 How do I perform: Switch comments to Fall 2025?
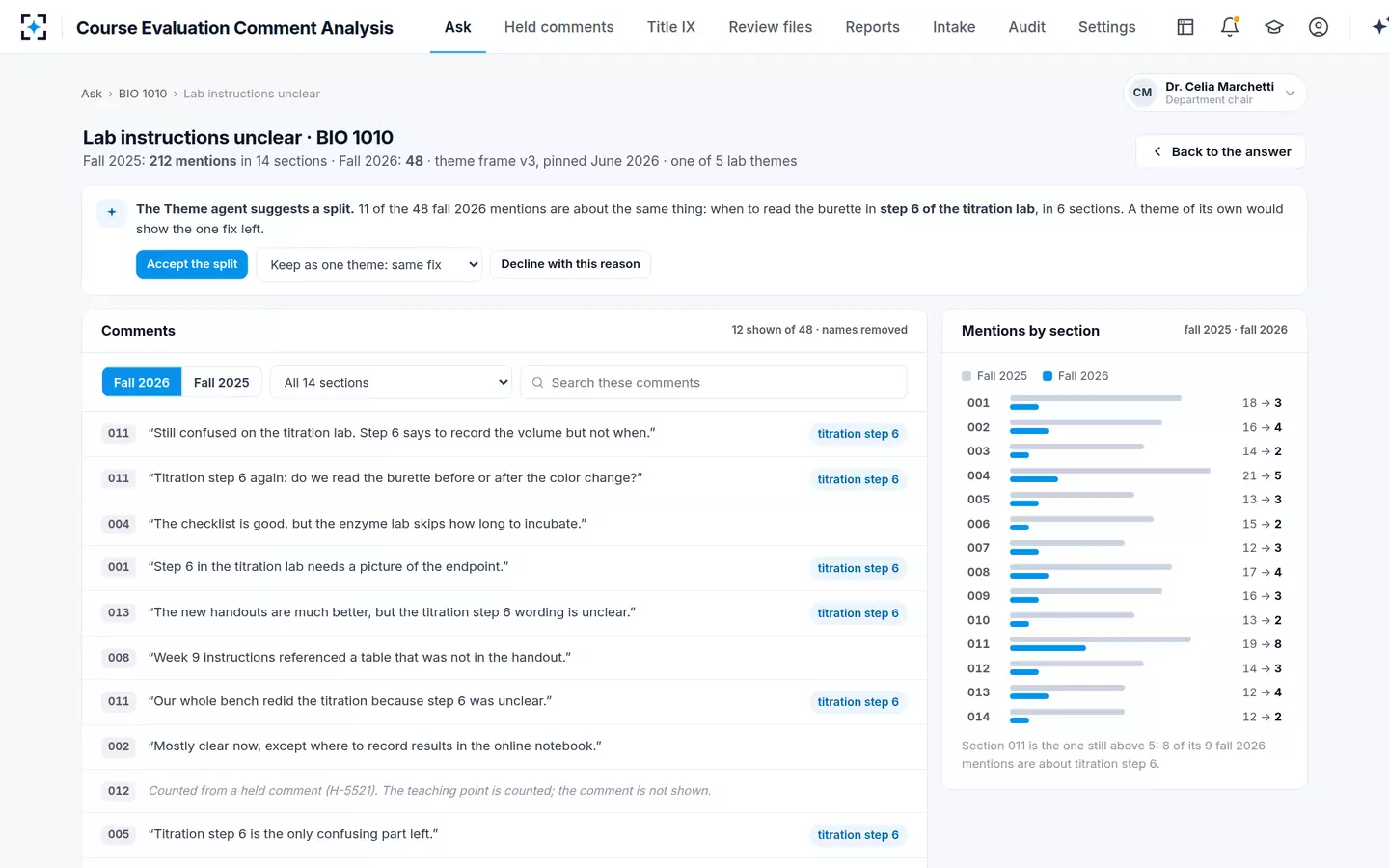point(221,383)
